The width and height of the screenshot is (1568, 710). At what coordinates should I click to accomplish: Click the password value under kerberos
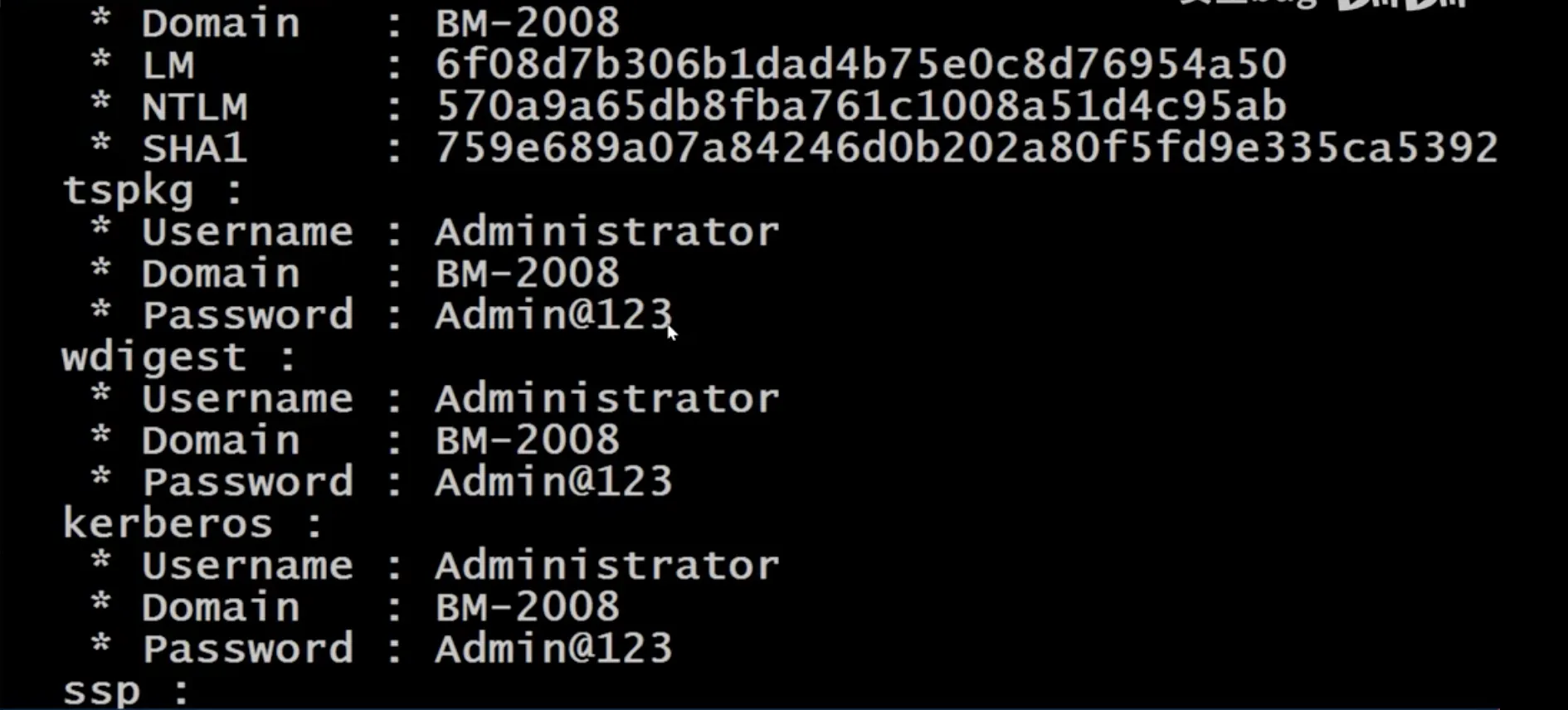tap(553, 649)
